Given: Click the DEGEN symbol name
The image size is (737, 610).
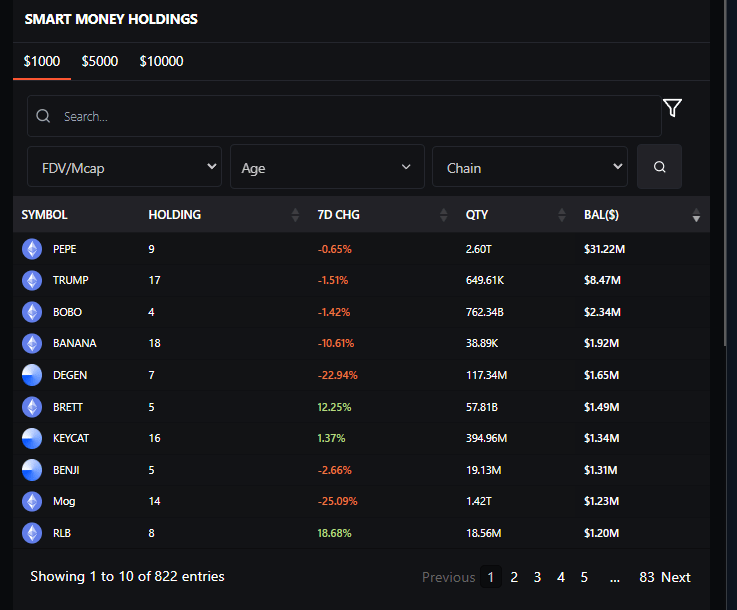Looking at the screenshot, I should pyautogui.click(x=70, y=375).
